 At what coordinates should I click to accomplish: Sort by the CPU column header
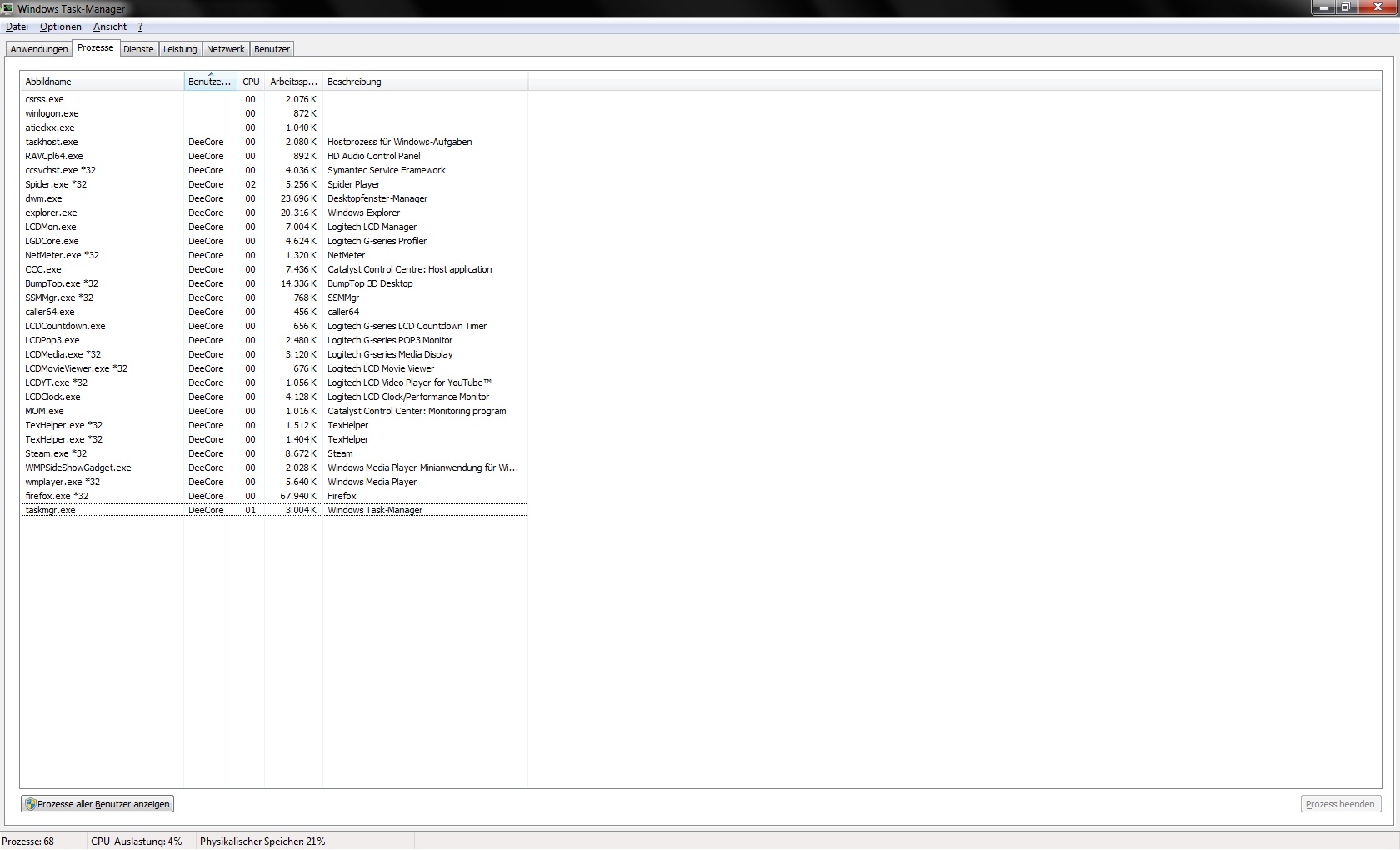click(x=251, y=82)
